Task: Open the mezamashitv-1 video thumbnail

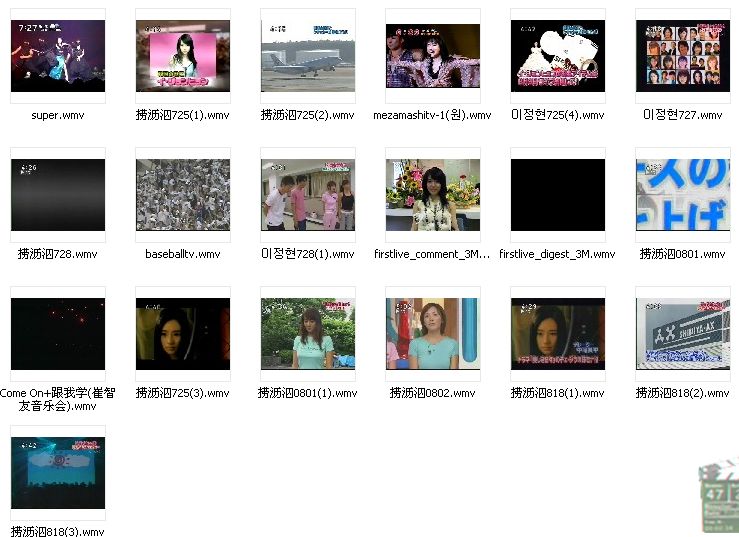Action: point(433,57)
